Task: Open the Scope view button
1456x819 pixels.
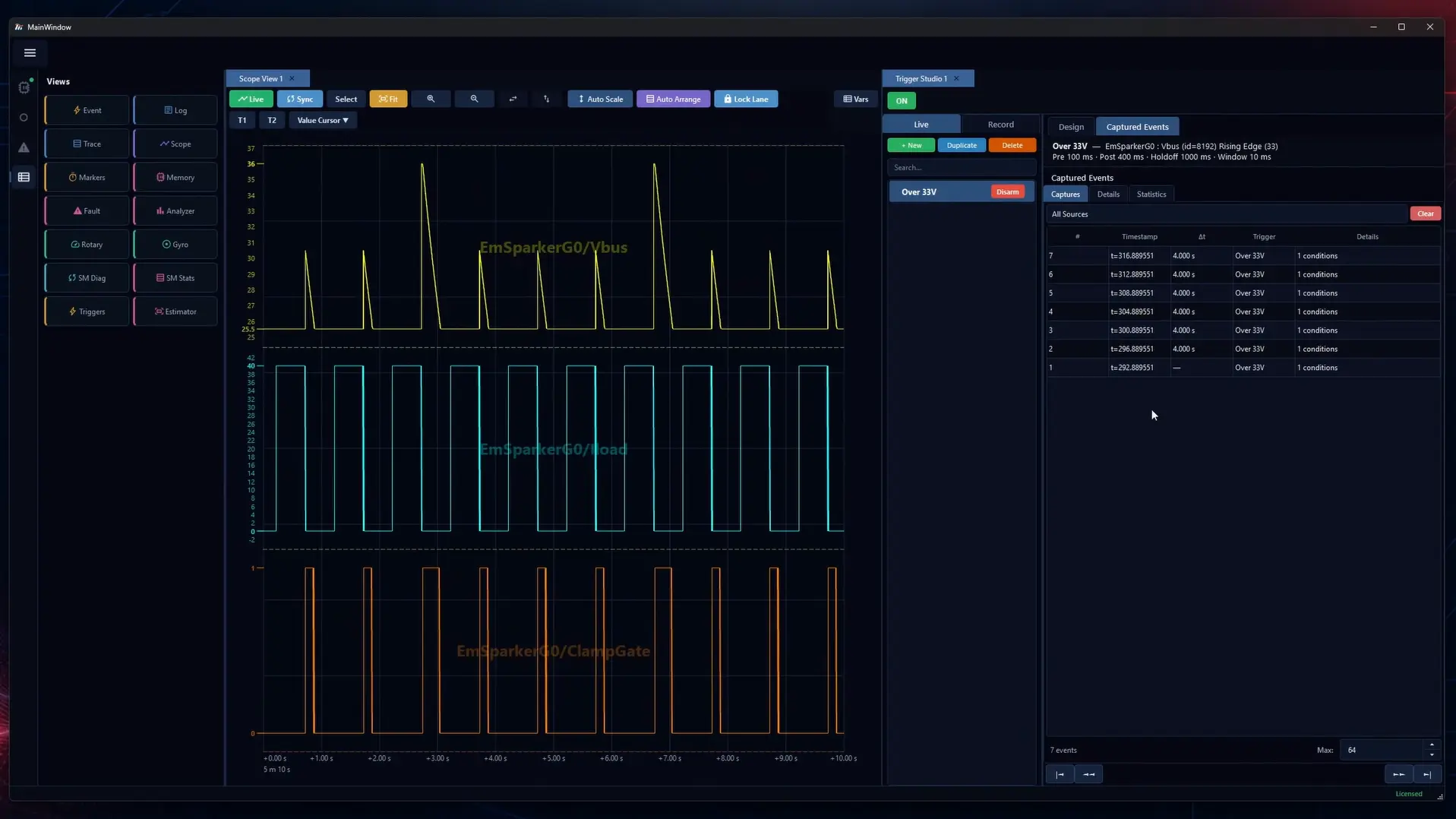Action: coord(175,144)
